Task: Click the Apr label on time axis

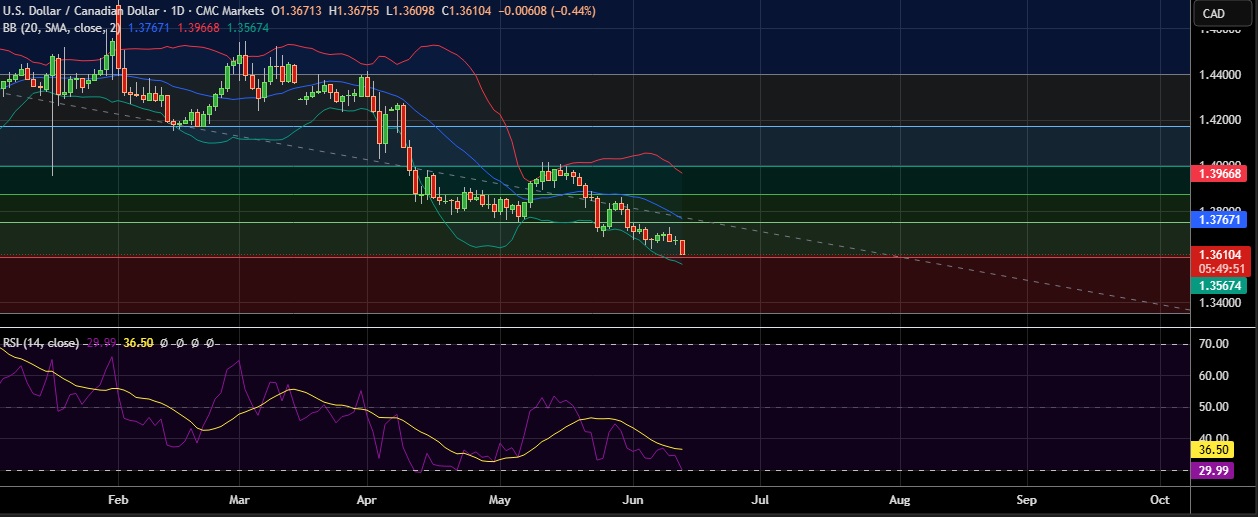Action: 368,498
